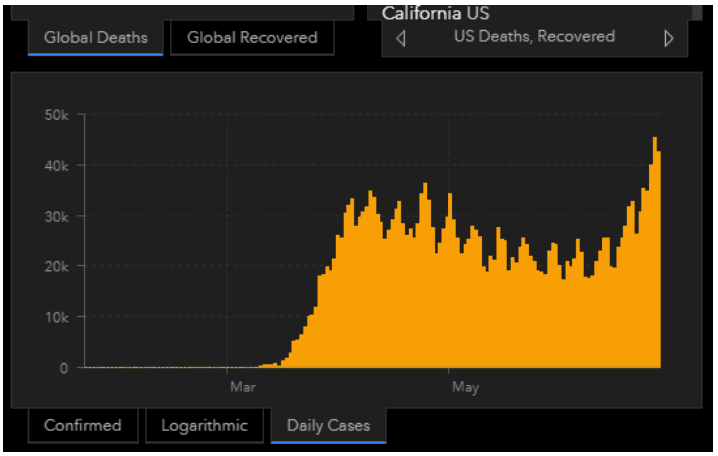The width and height of the screenshot is (718, 456).
Task: Go to previous panel with left arrow
Action: pos(401,38)
